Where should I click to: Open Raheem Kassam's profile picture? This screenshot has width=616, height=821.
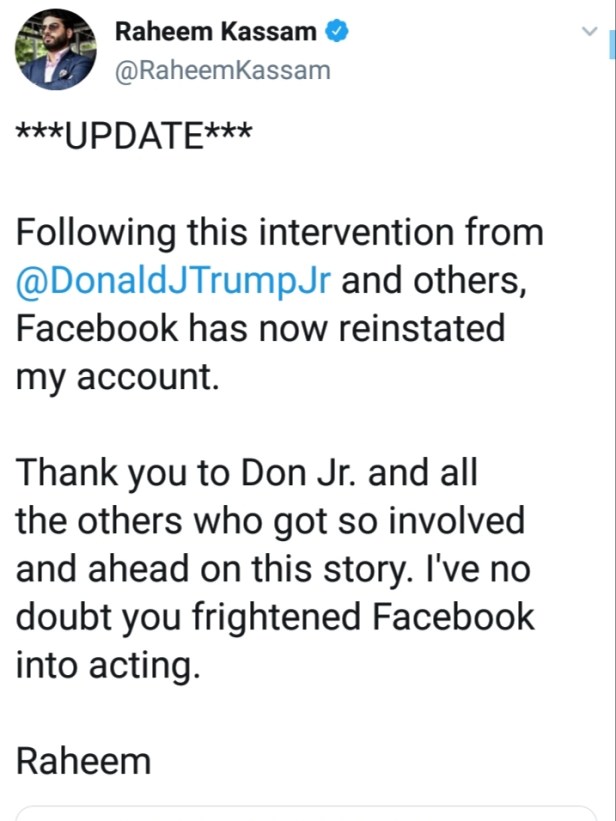[56, 49]
